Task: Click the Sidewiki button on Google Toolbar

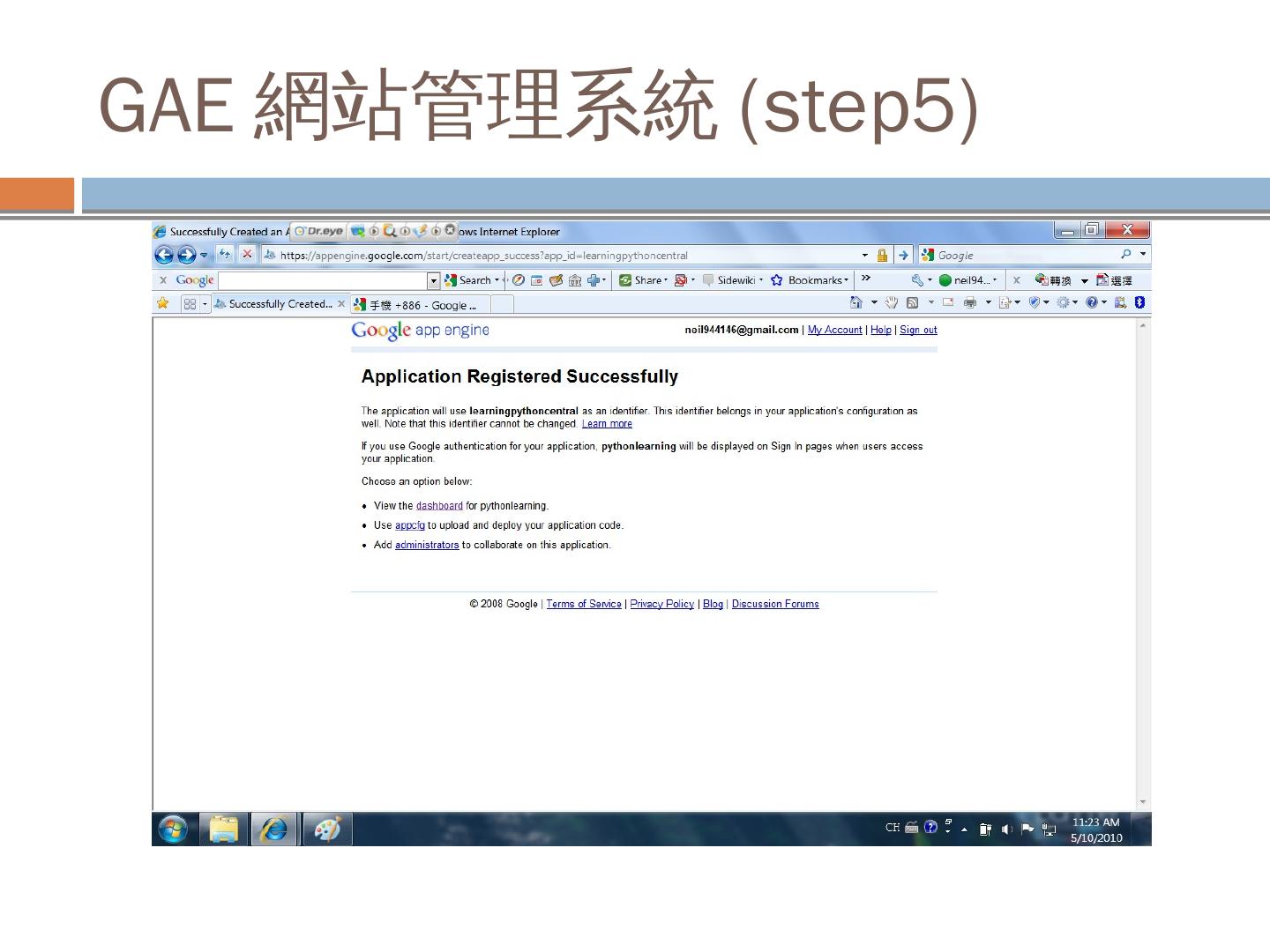Action: (733, 280)
